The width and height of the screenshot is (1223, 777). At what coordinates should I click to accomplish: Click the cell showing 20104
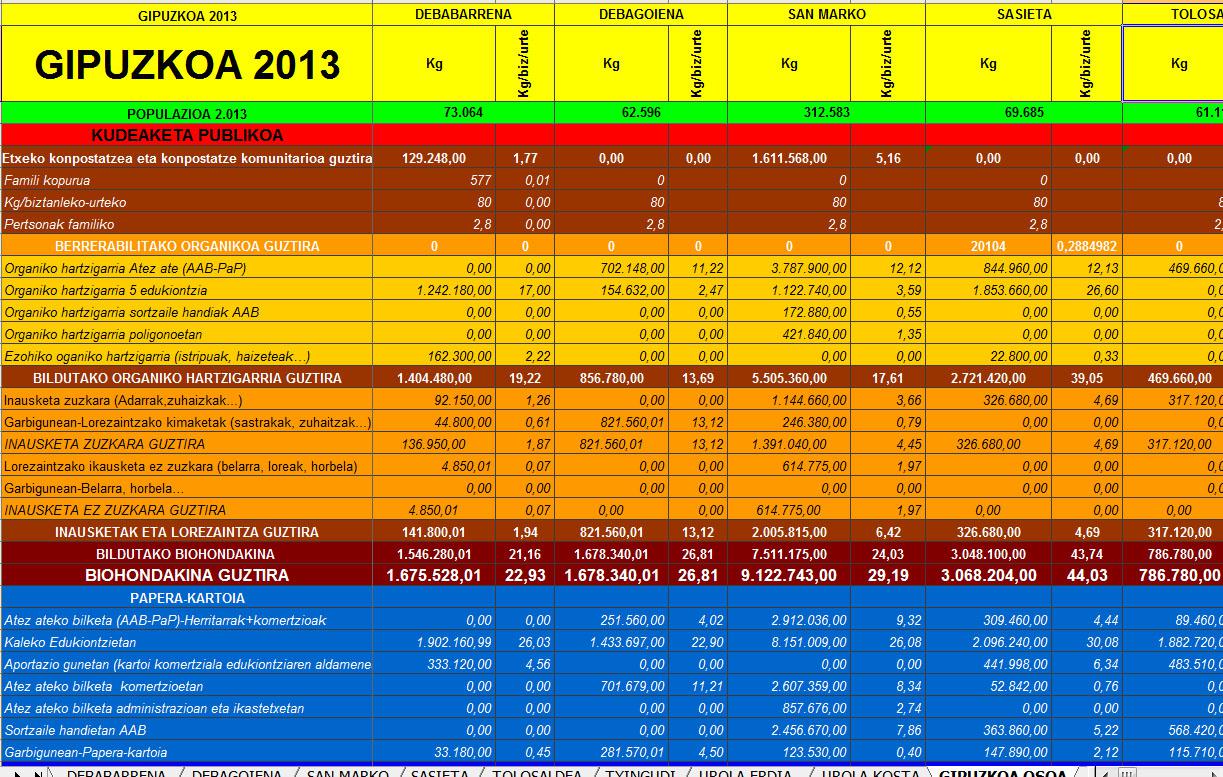(988, 246)
